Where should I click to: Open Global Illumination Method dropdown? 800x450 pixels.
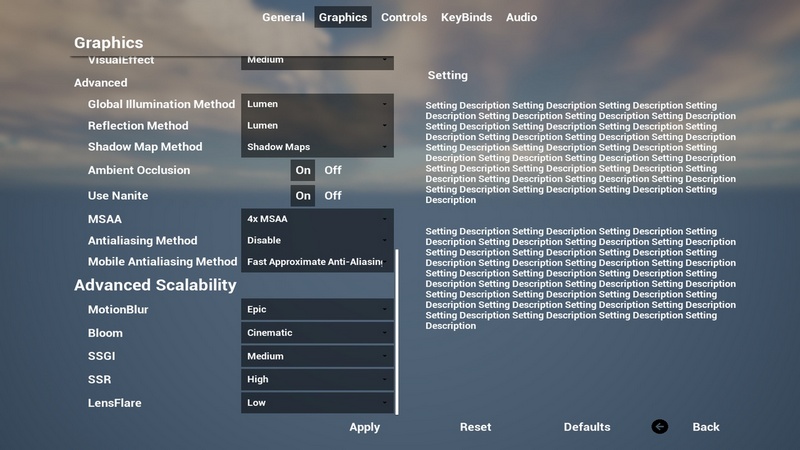(318, 104)
